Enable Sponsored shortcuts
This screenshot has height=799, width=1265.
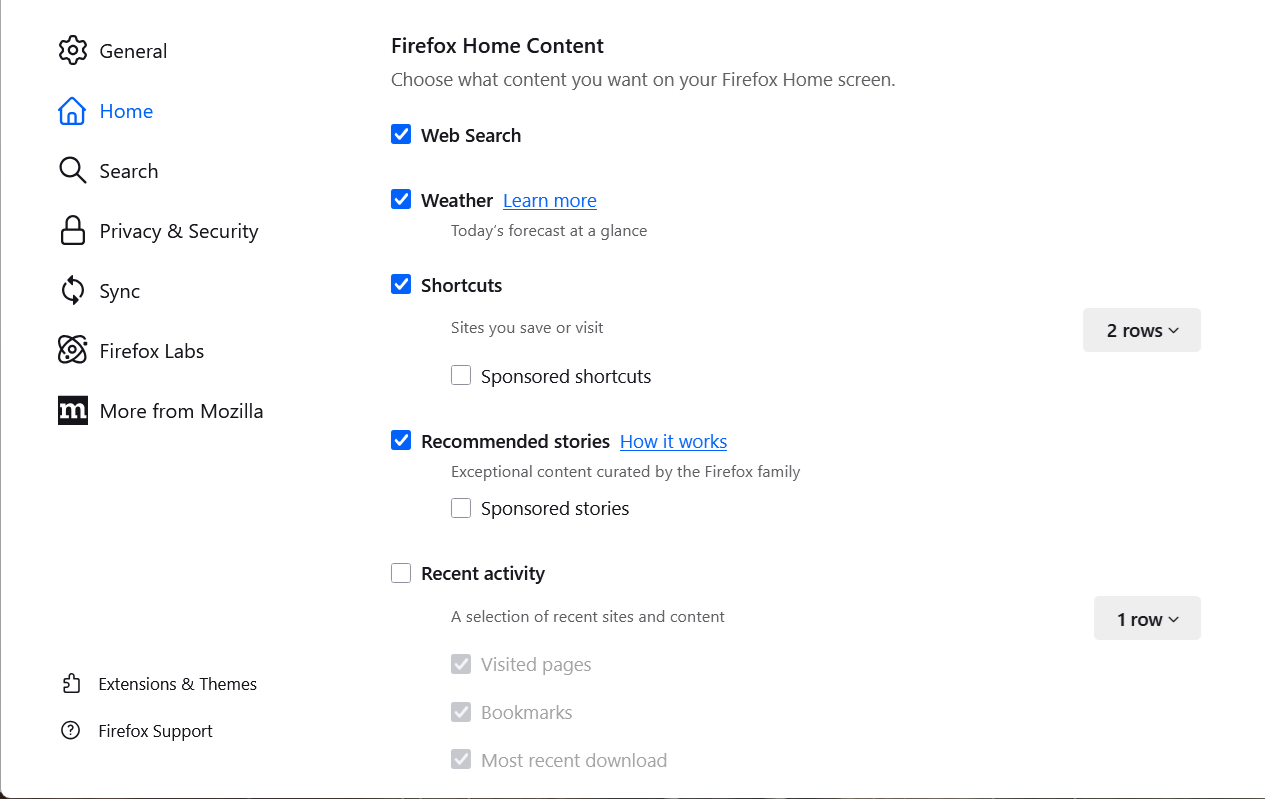pyautogui.click(x=461, y=374)
